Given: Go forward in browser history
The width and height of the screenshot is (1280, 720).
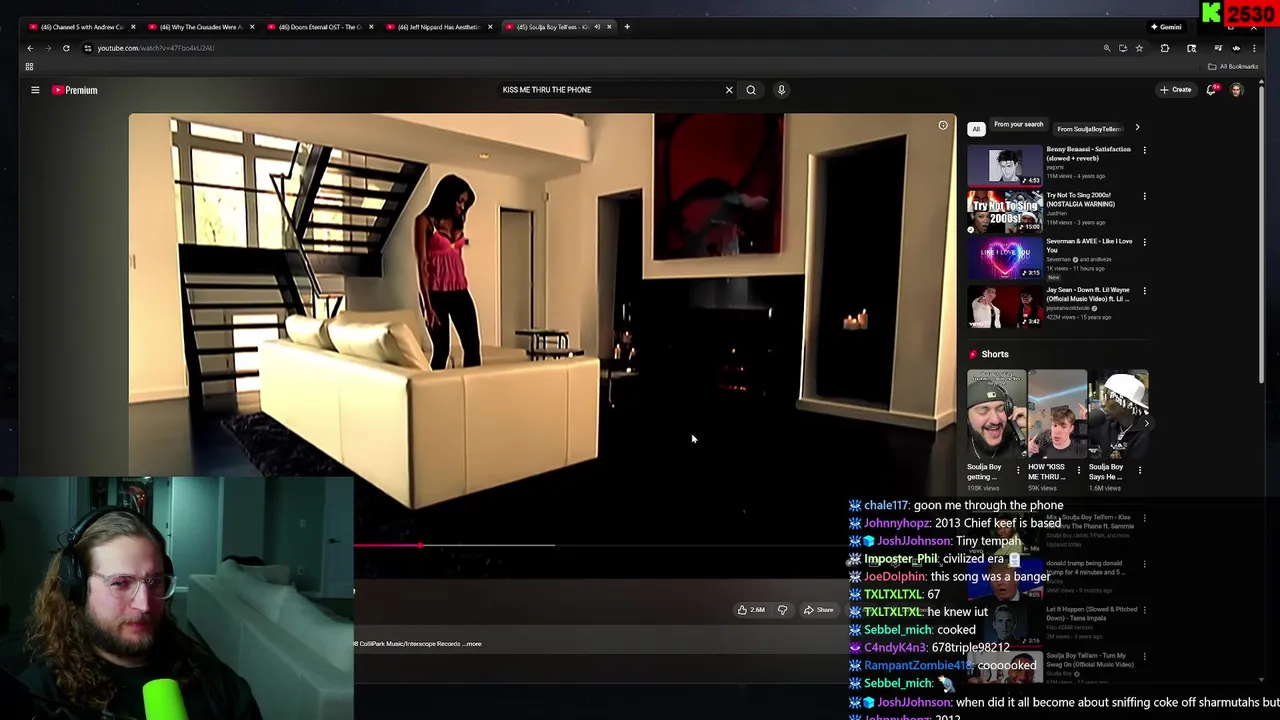Looking at the screenshot, I should [x=48, y=48].
